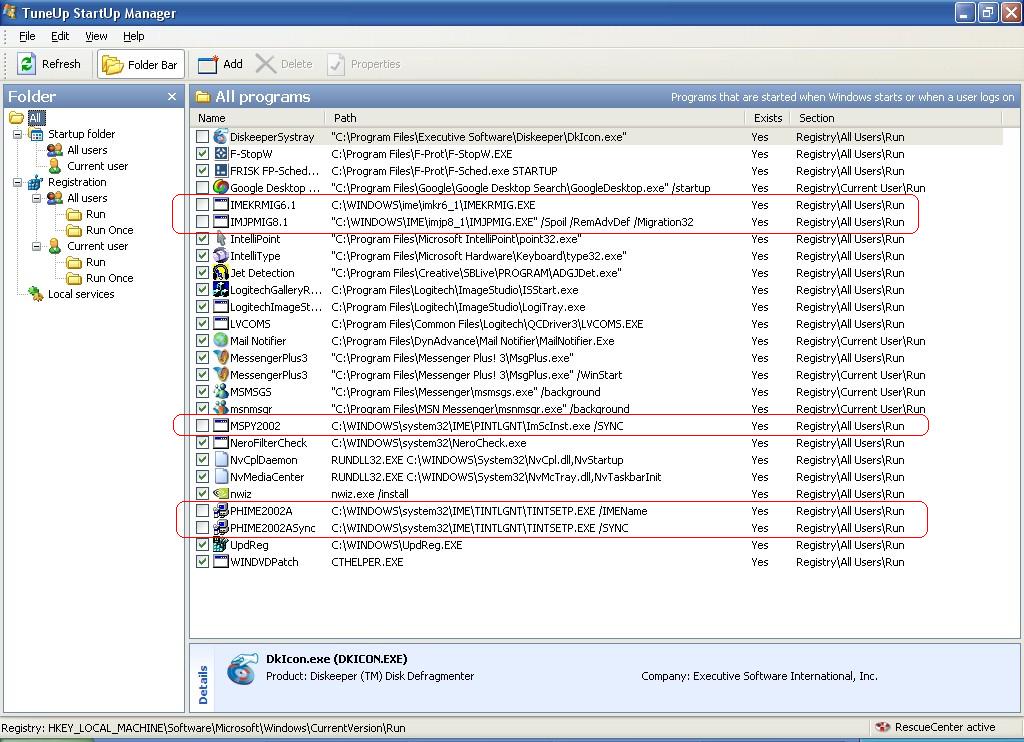This screenshot has height=742, width=1024.
Task: Open the View menu
Action: point(96,36)
